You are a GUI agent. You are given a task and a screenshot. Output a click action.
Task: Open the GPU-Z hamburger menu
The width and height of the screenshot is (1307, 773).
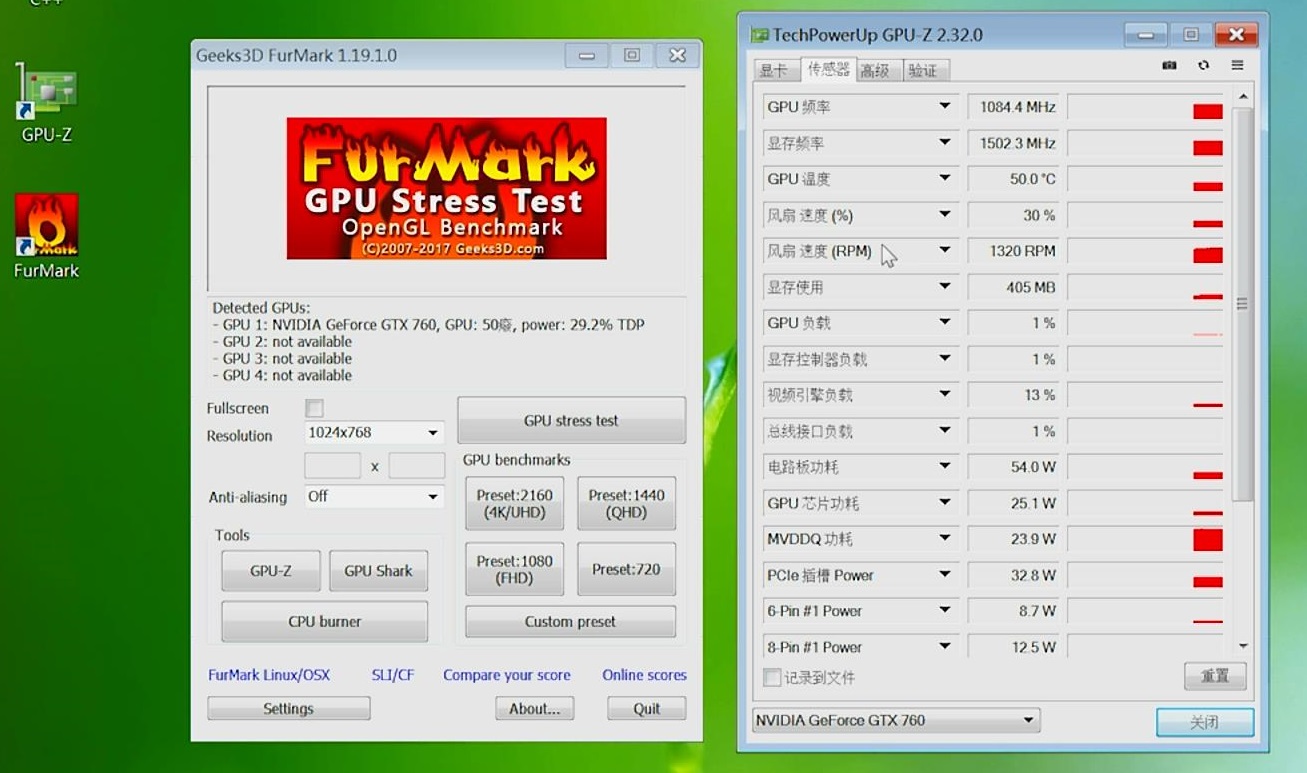(x=1237, y=66)
